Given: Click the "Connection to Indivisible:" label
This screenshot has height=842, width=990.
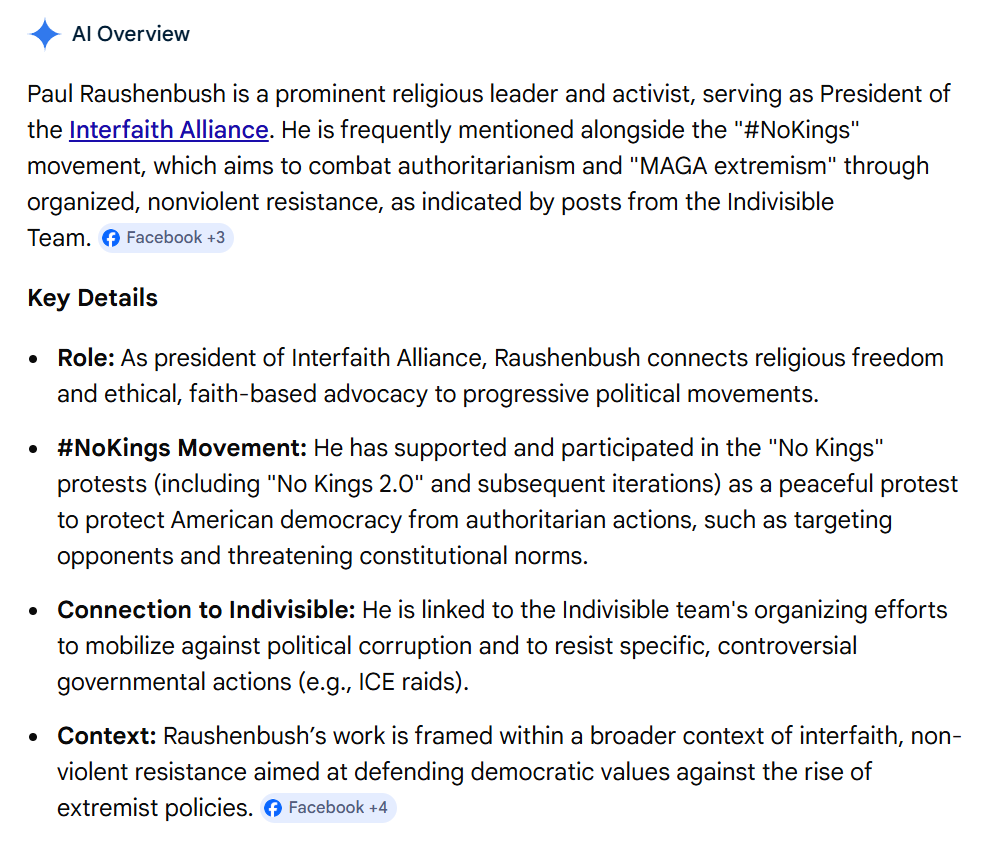Looking at the screenshot, I should [x=206, y=610].
